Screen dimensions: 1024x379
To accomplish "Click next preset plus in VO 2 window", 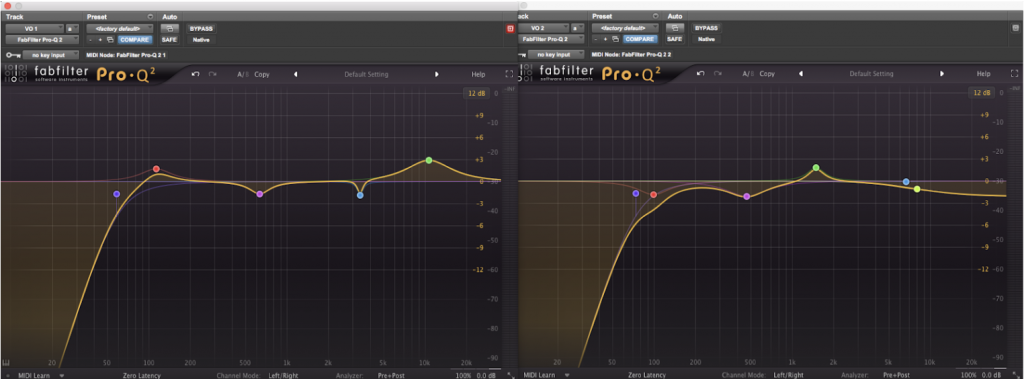I will 605,39.
